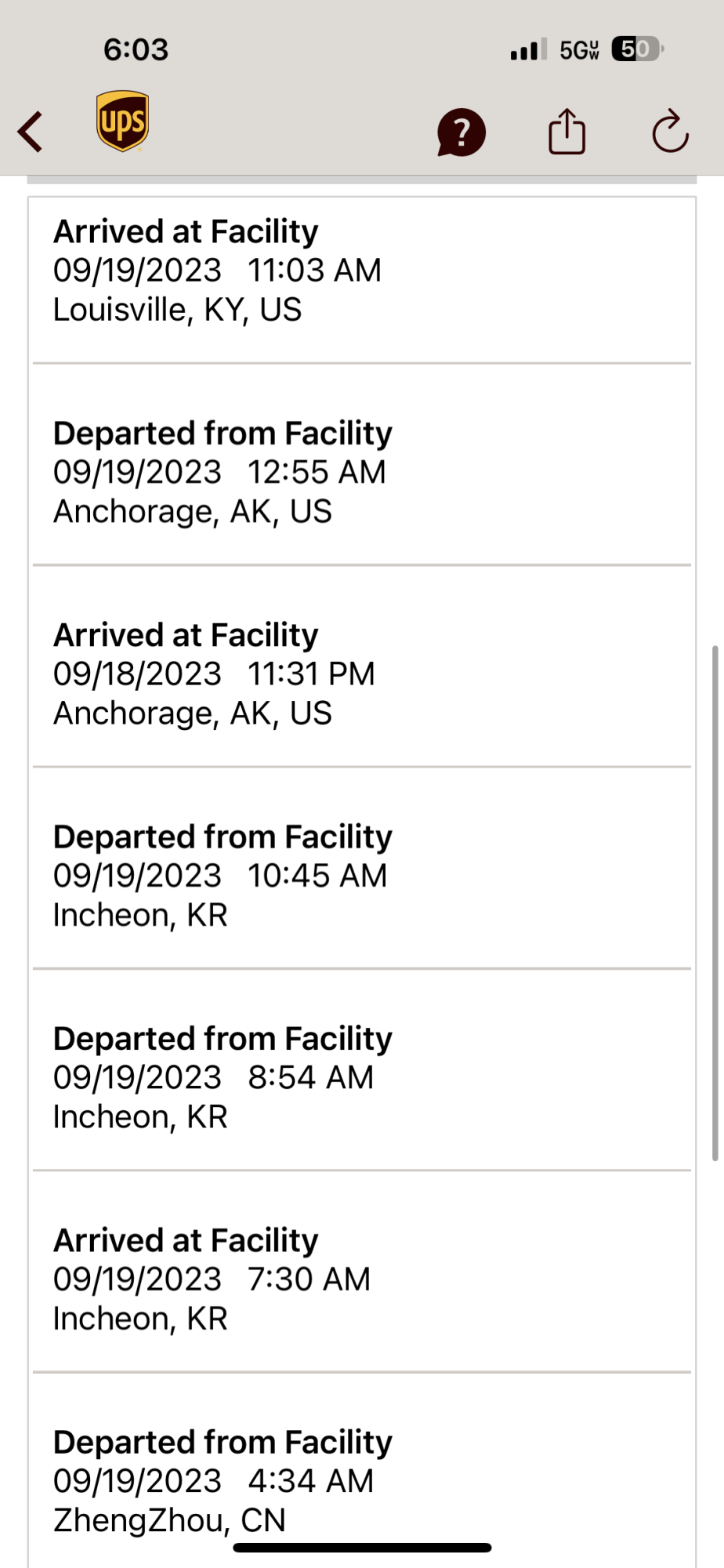Viewport: 724px width, 1568px height.
Task: Tap the Louisville, KY, US location text
Action: (177, 310)
